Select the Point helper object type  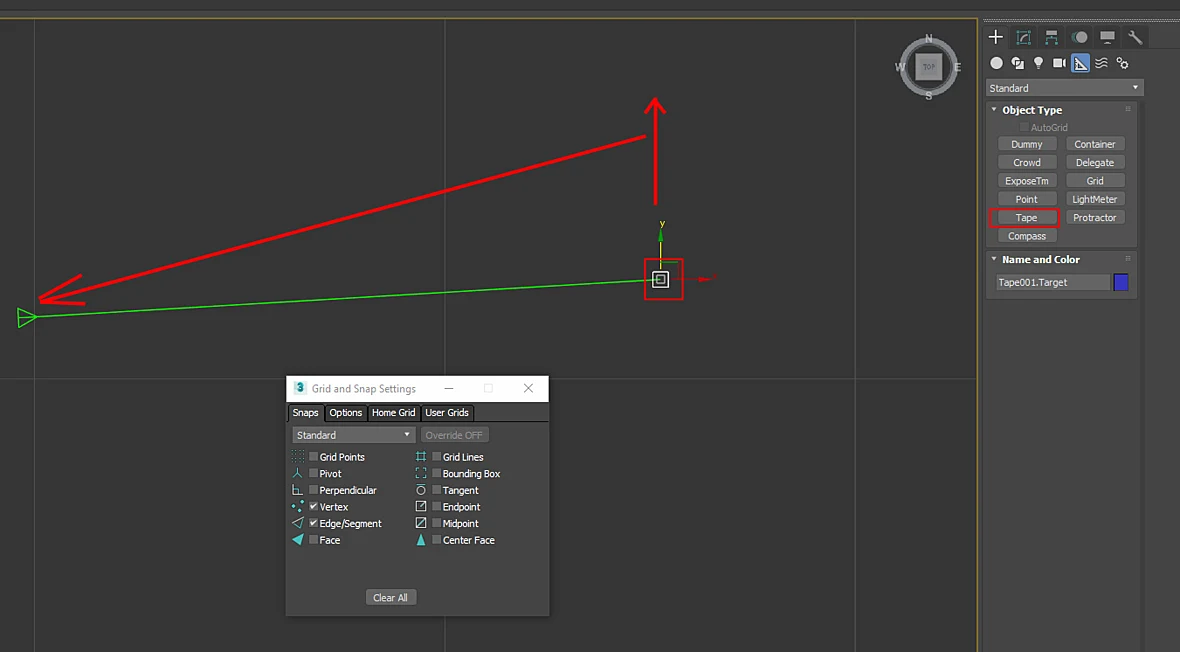point(1026,199)
